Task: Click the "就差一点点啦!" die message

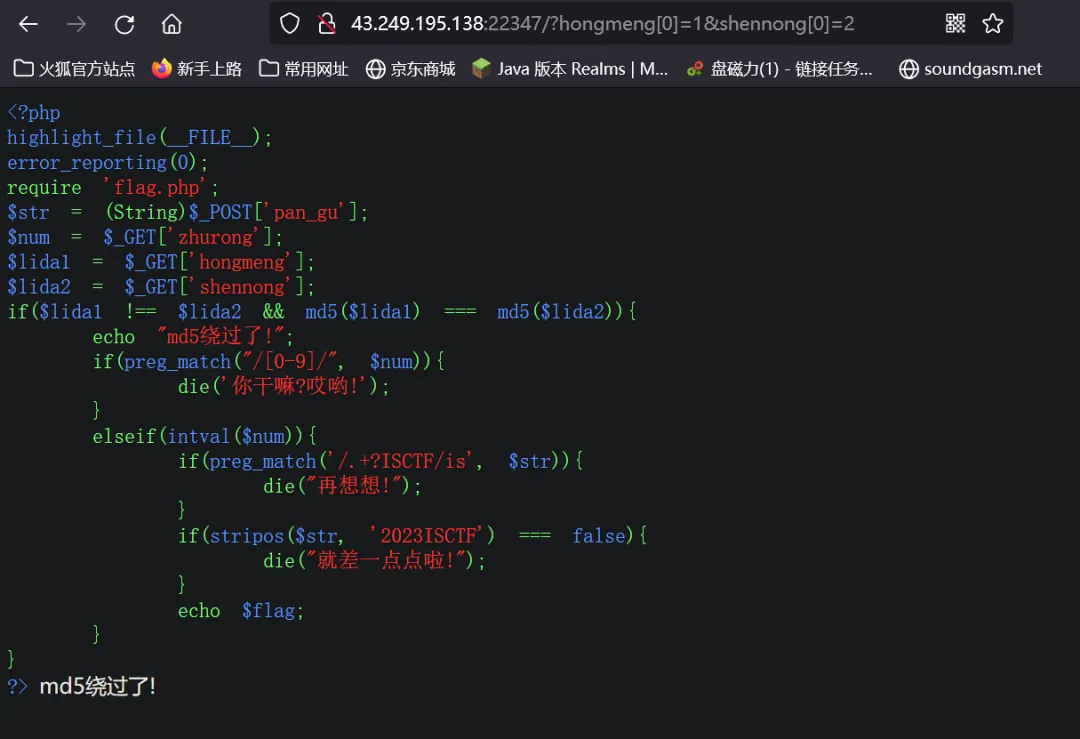Action: (x=386, y=560)
